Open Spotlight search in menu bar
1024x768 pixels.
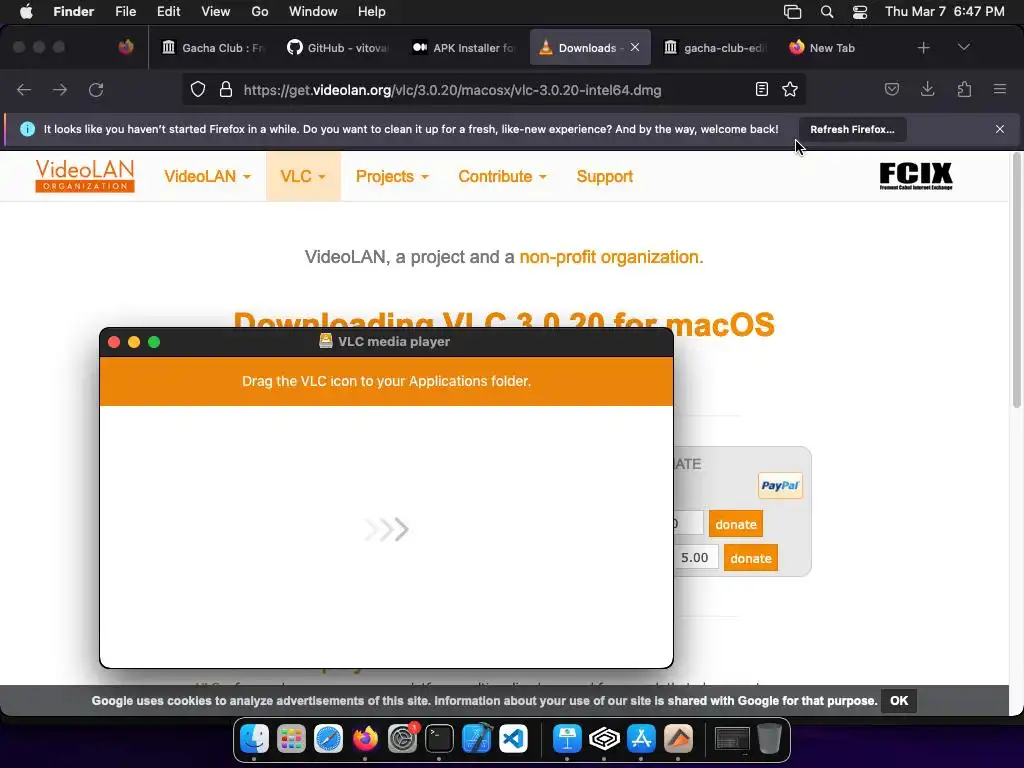[827, 12]
